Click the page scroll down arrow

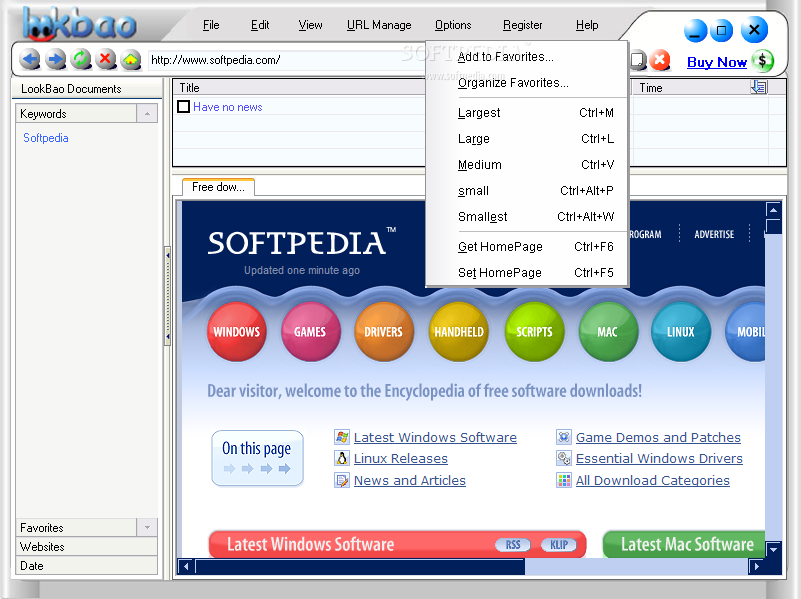(773, 549)
